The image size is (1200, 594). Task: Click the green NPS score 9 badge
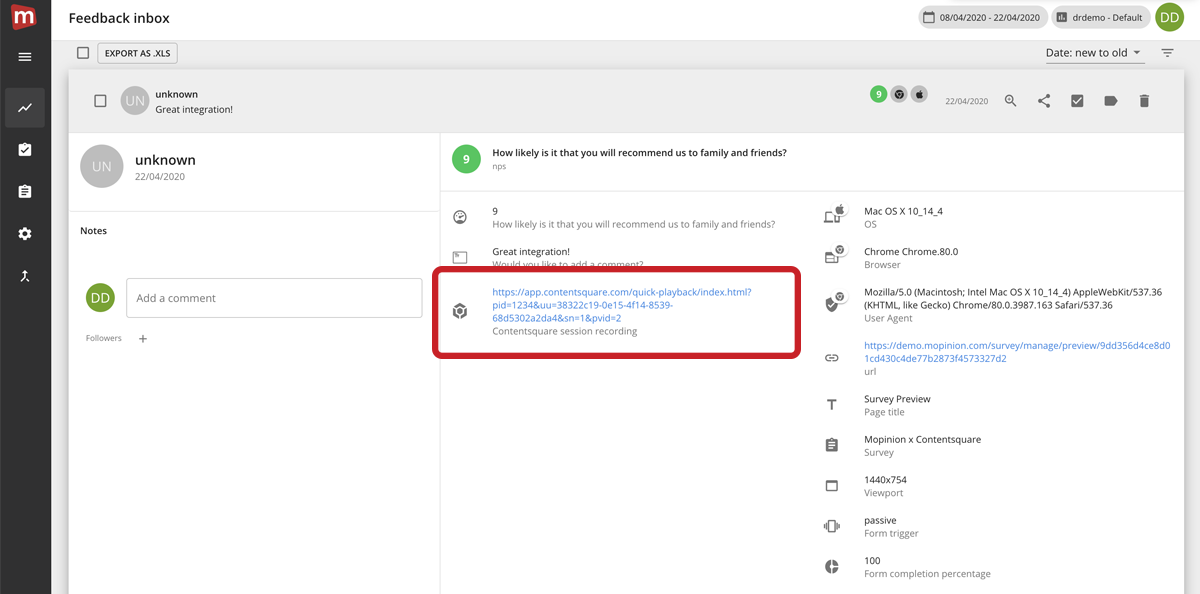tap(466, 159)
